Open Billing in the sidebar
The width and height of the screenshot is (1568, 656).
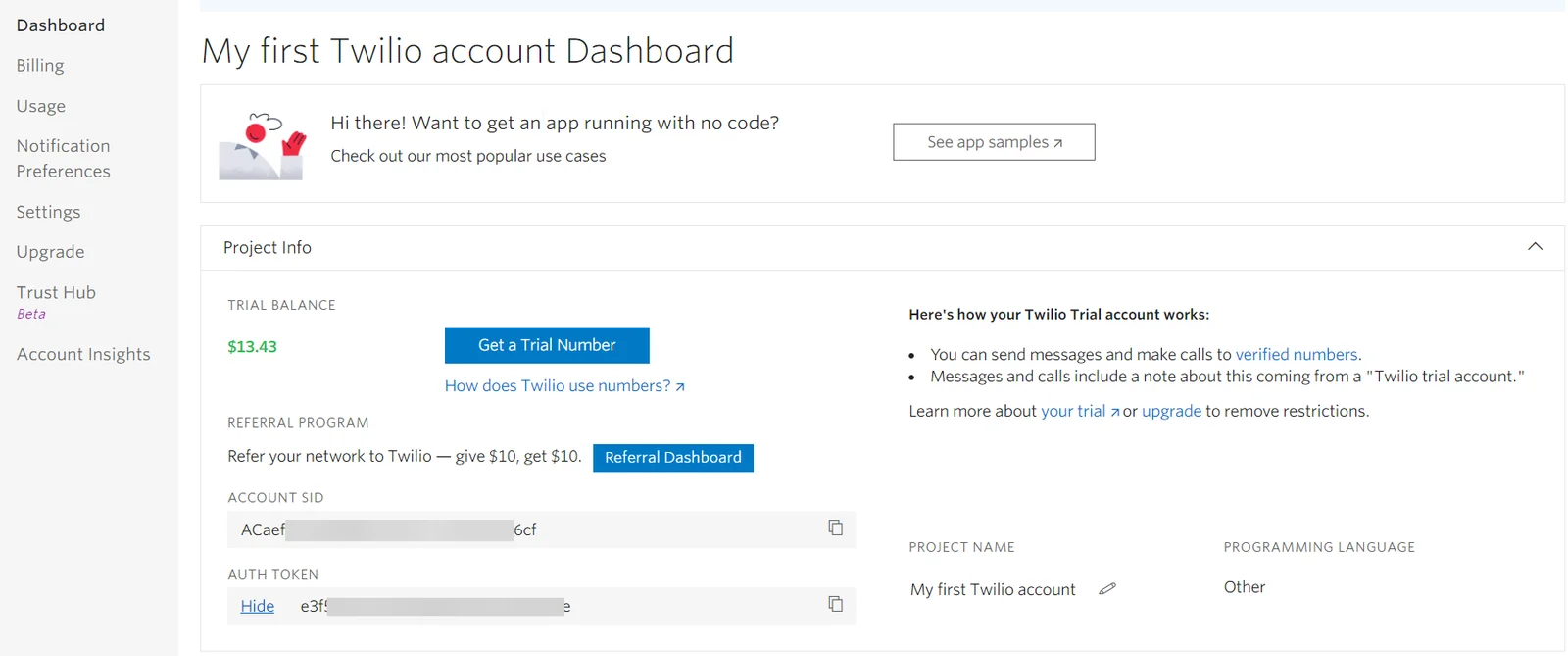(x=40, y=66)
